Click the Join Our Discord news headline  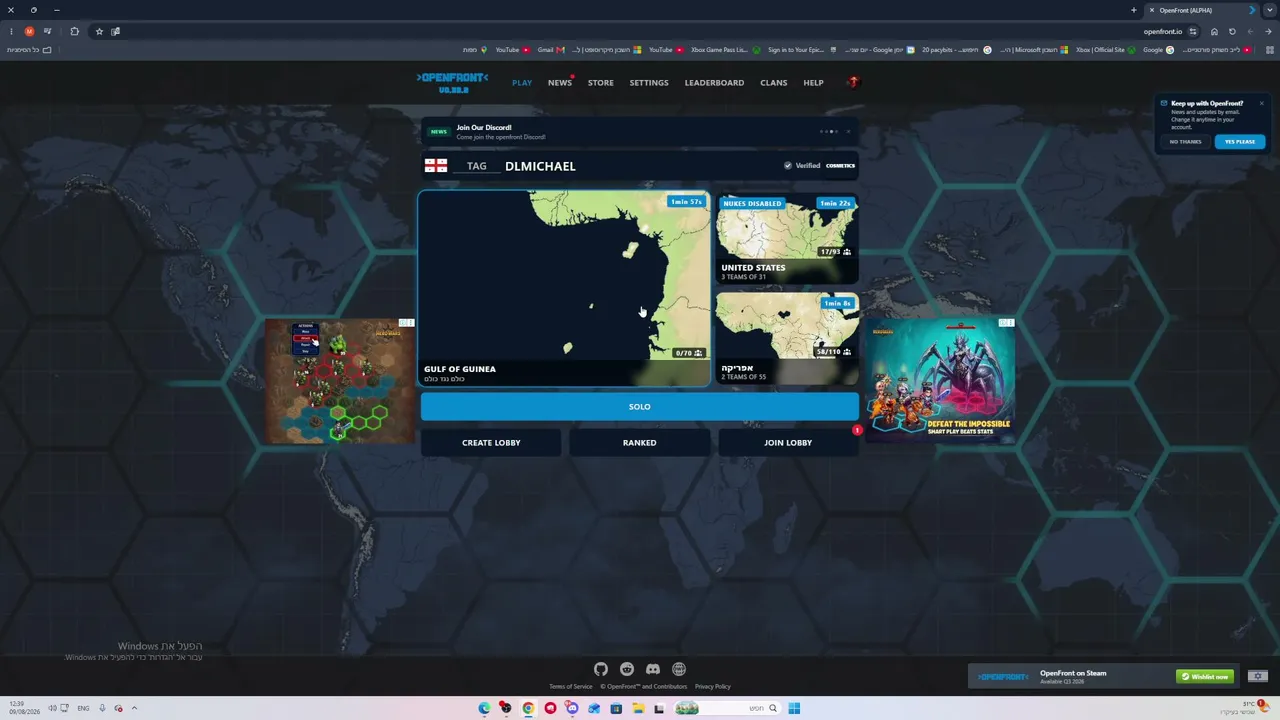pos(484,127)
